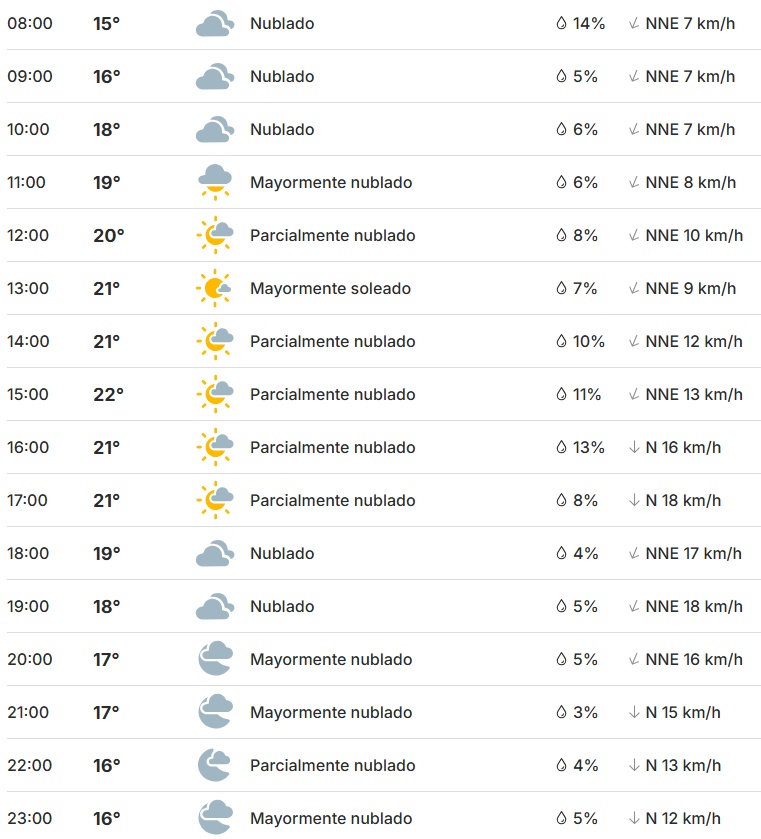761x839 pixels.
Task: Click the 10% precipitation value at 14:00
Action: click(589, 341)
